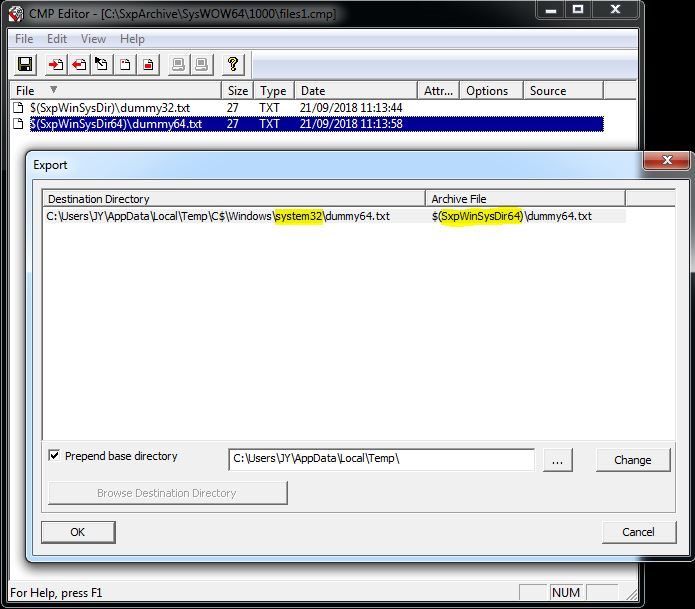Click the ellipsis browse button for base directory
The image size is (695, 609).
558,460
